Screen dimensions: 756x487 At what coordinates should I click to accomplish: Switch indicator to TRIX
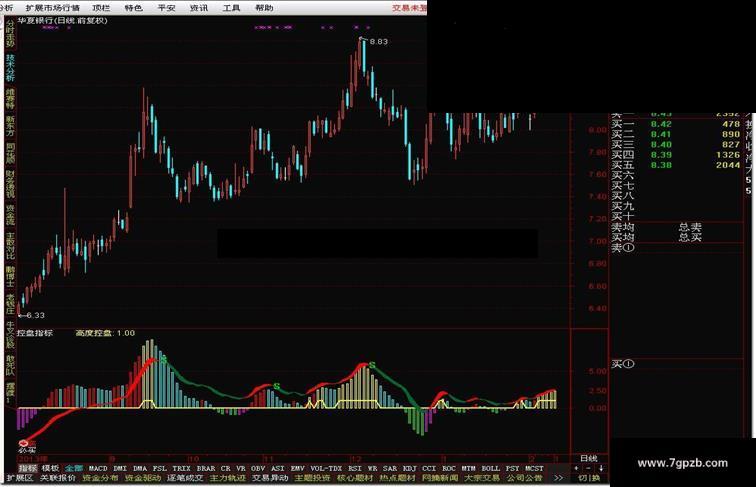pos(181,468)
